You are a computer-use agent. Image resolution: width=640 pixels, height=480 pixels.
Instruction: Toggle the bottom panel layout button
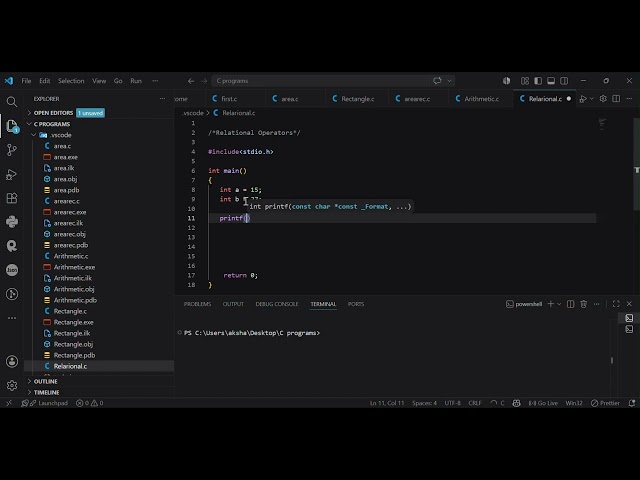tap(551, 81)
